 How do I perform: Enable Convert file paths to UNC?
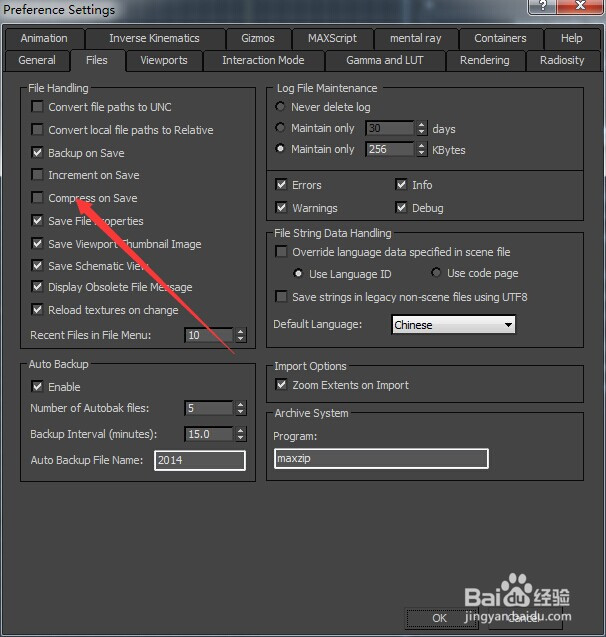coord(37,107)
